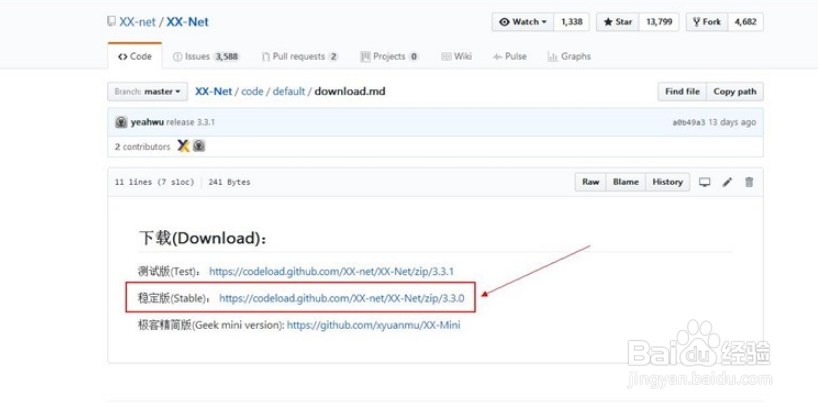Viewport: 818px width, 407px height.
Task: Select the Code tab
Action: click(x=135, y=56)
